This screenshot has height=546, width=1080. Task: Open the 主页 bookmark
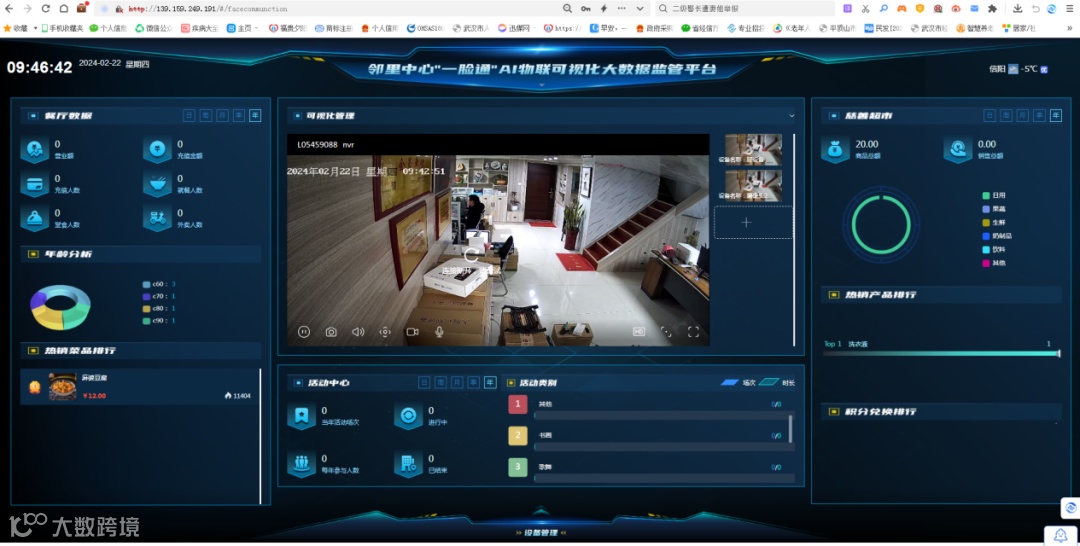(x=242, y=28)
